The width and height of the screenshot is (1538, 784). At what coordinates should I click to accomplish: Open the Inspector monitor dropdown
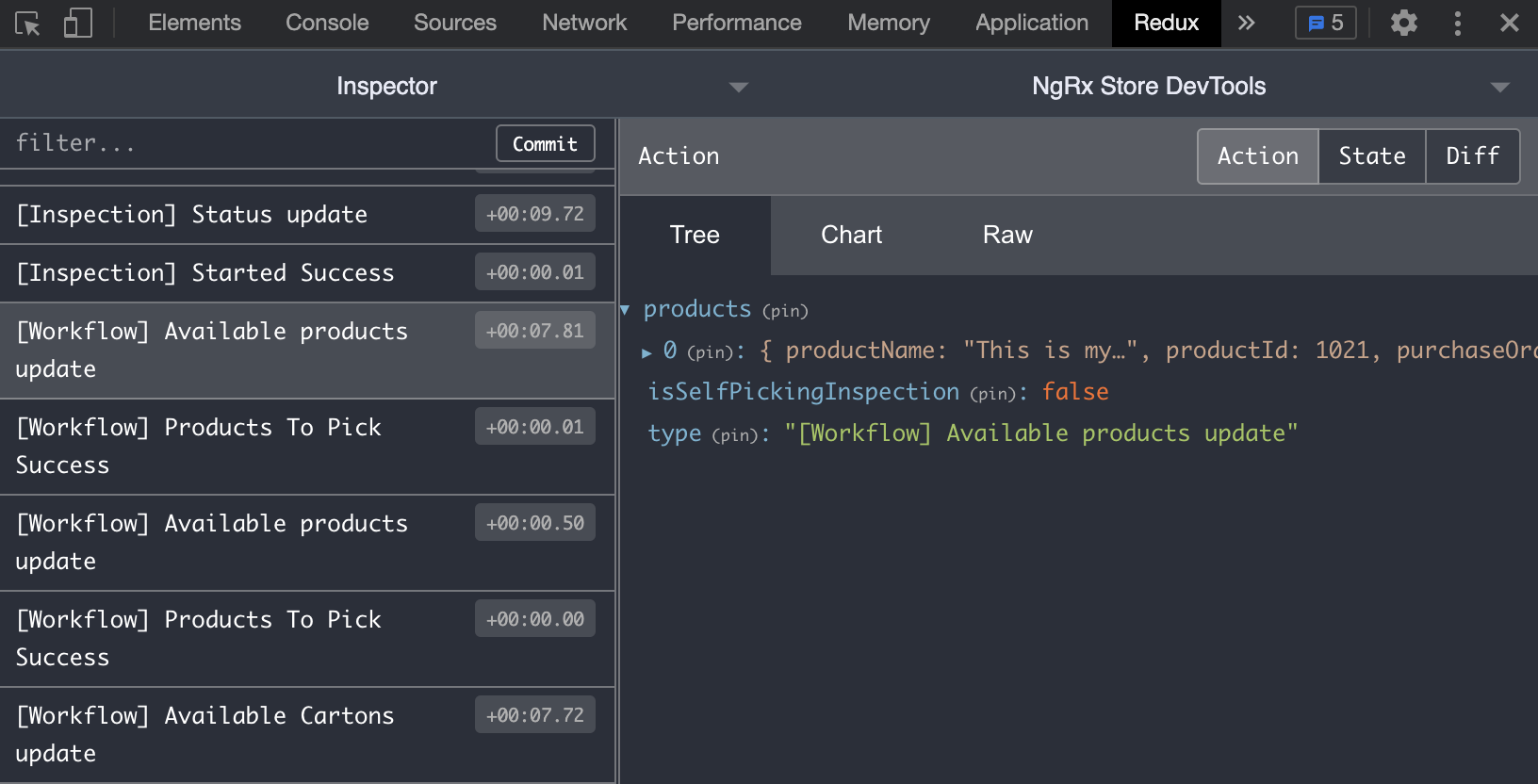click(739, 87)
